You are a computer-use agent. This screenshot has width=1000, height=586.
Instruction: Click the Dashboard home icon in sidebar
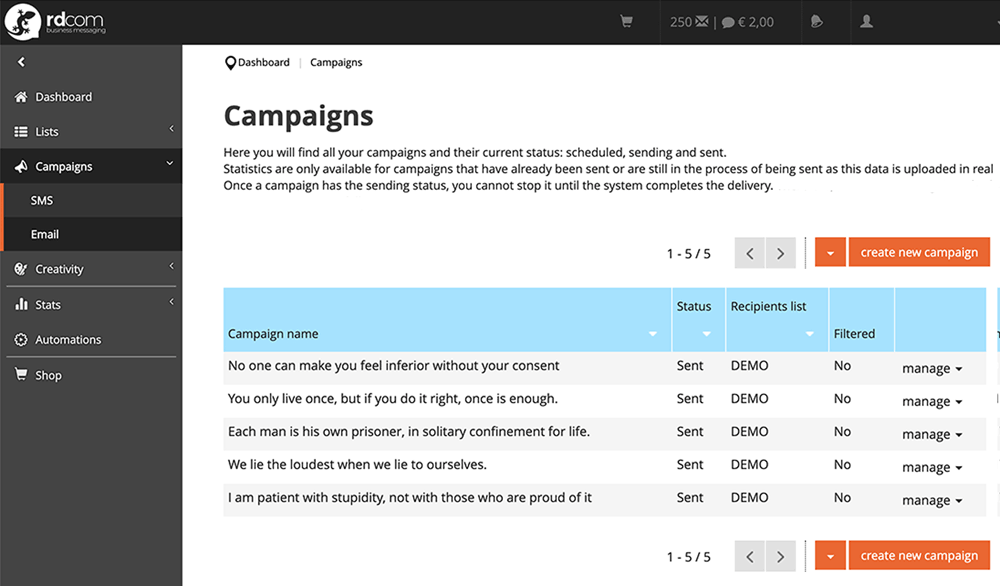[x=21, y=97]
